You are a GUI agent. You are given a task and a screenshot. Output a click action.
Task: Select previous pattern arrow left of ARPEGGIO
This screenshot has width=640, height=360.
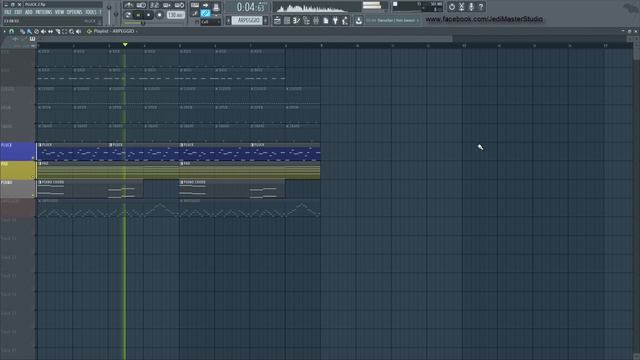228,20
